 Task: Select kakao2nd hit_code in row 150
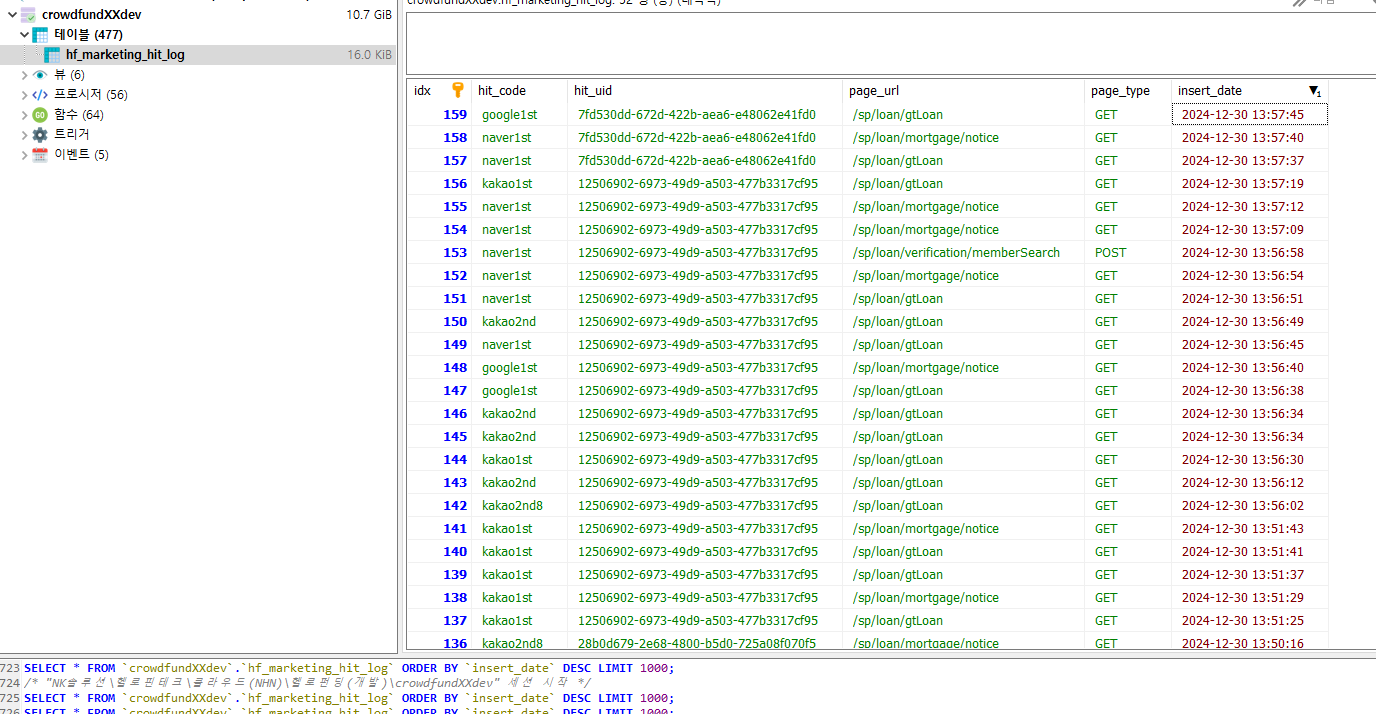click(519, 322)
